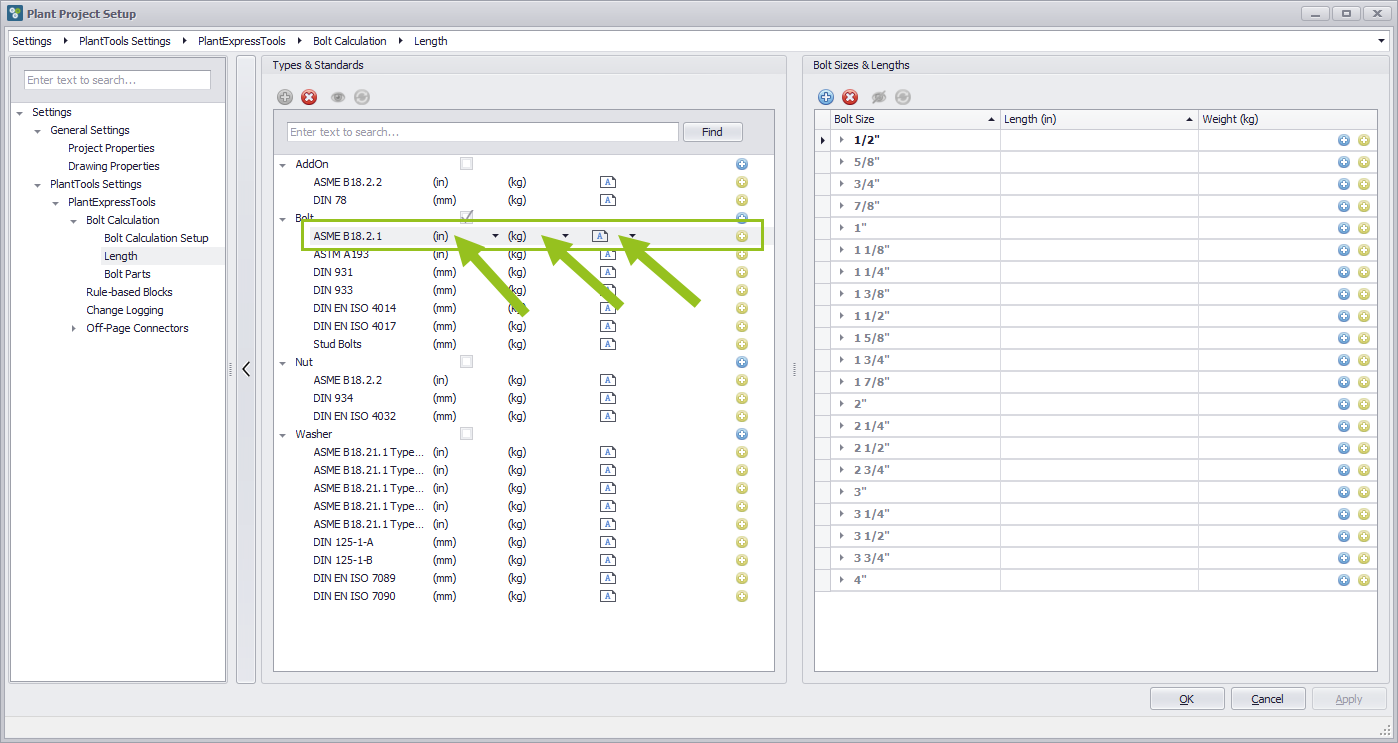
Task: Click the red delete button in Bolt Sizes & Lengths toolbar
Action: click(850, 97)
